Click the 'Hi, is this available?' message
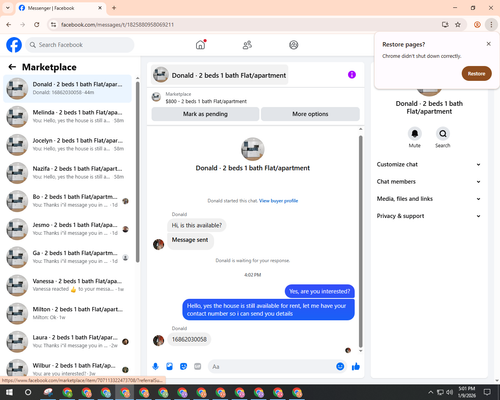Image resolution: width=500 pixels, height=400 pixels. point(197,225)
